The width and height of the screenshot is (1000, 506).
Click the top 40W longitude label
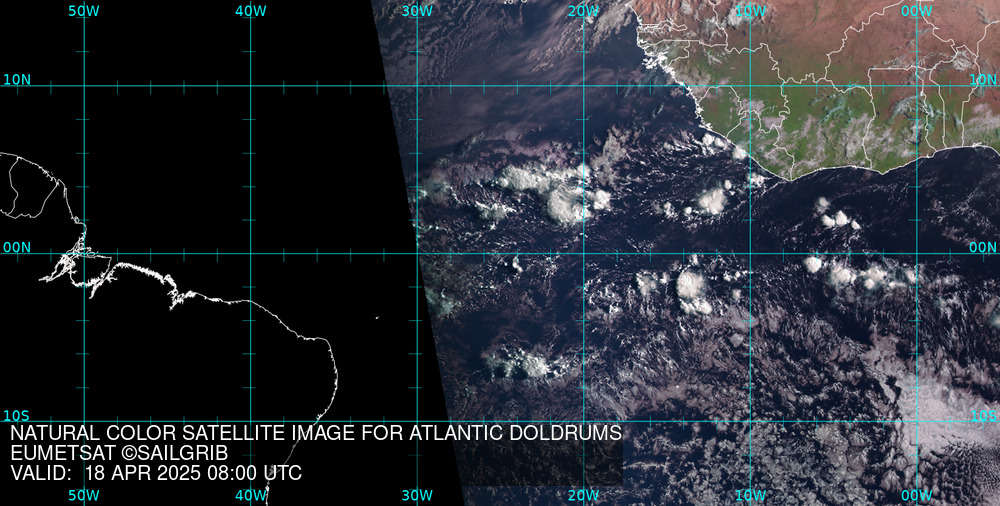tap(250, 11)
